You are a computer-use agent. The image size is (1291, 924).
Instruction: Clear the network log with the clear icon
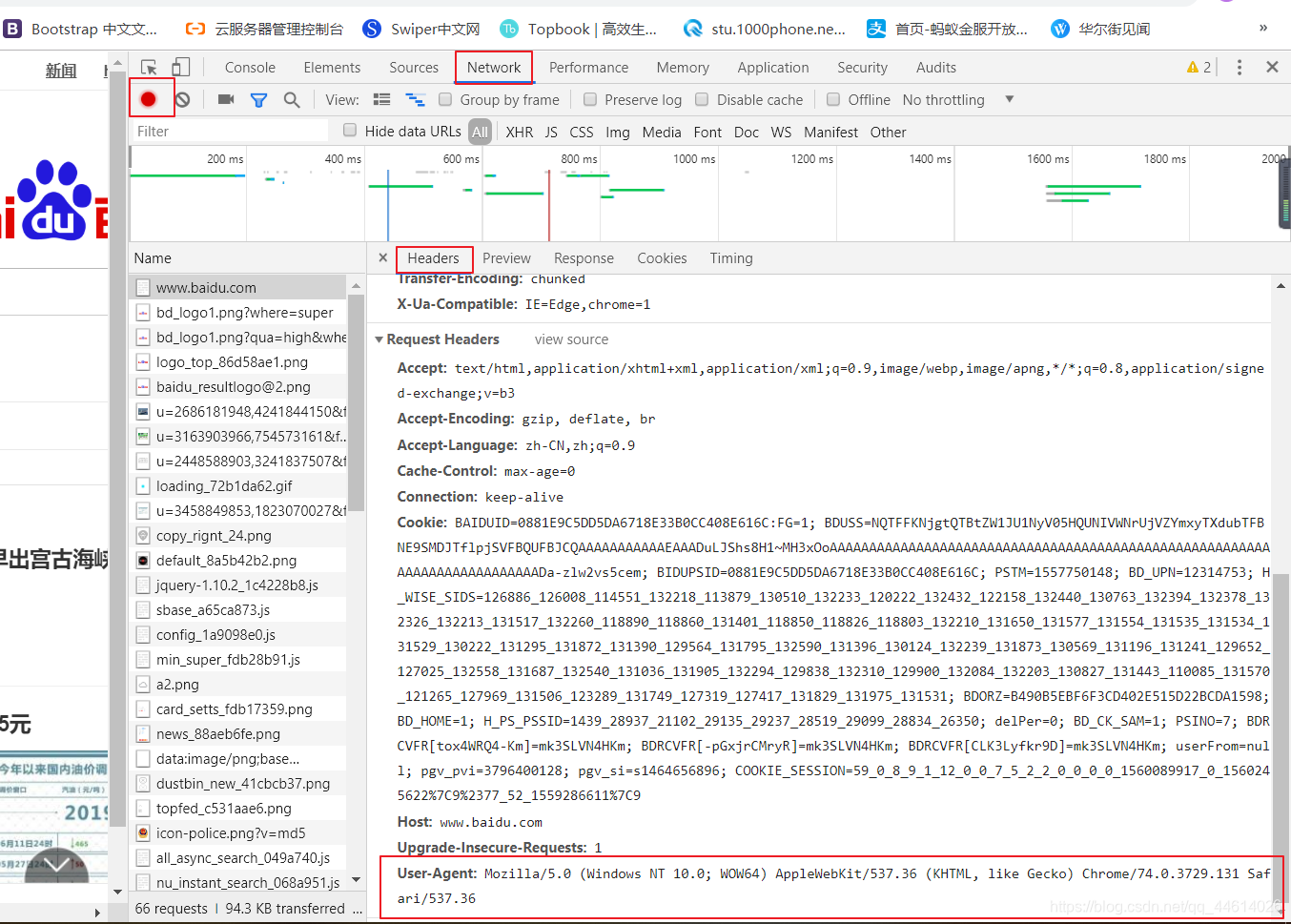(x=183, y=99)
